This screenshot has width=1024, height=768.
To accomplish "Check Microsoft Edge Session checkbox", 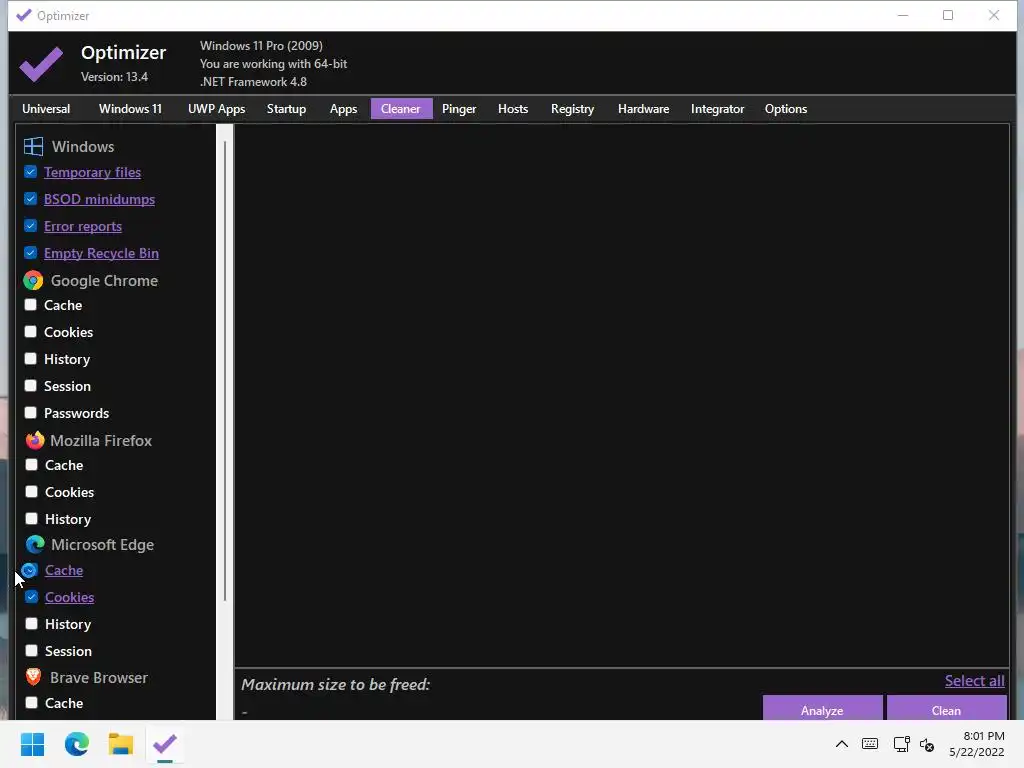I will click(x=31, y=651).
